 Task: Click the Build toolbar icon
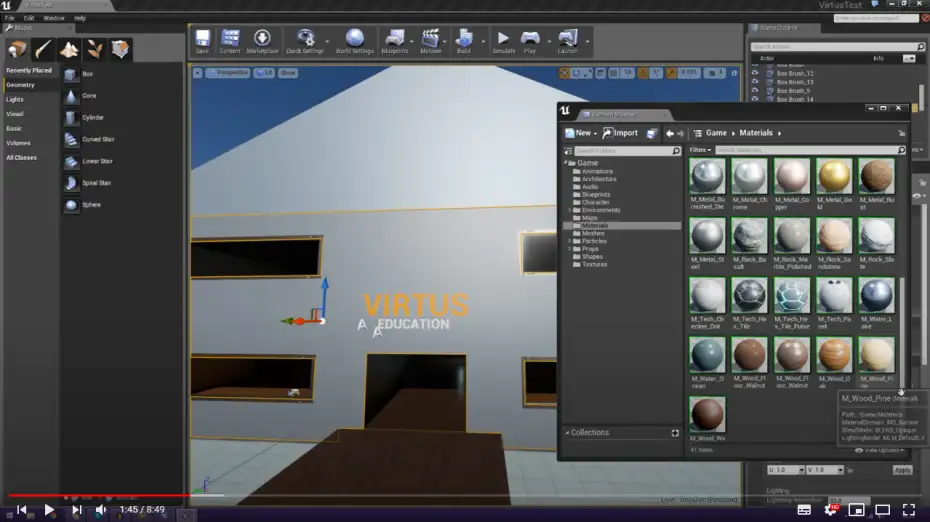pos(464,41)
